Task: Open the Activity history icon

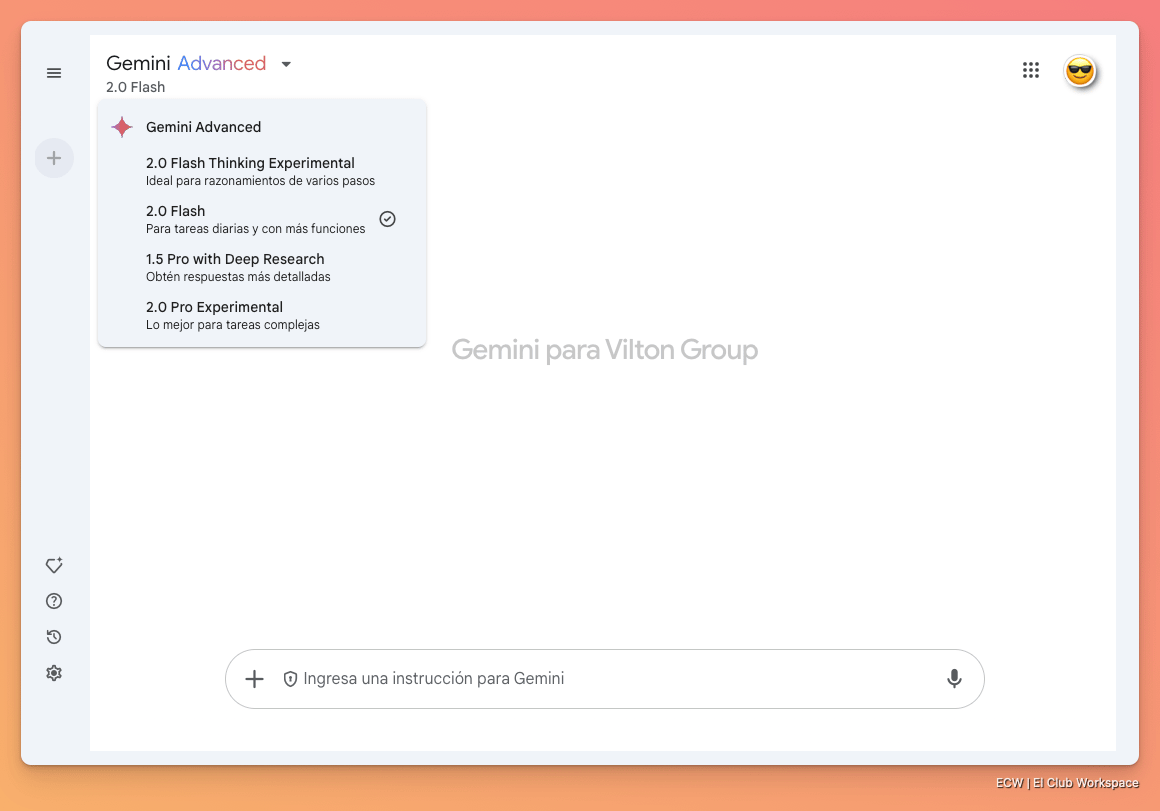Action: point(54,637)
